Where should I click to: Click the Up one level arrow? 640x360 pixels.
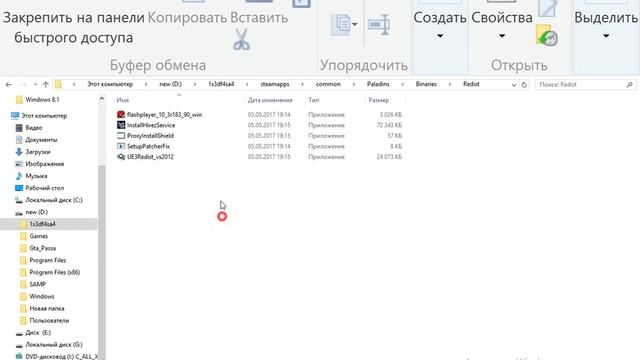[x=45, y=84]
